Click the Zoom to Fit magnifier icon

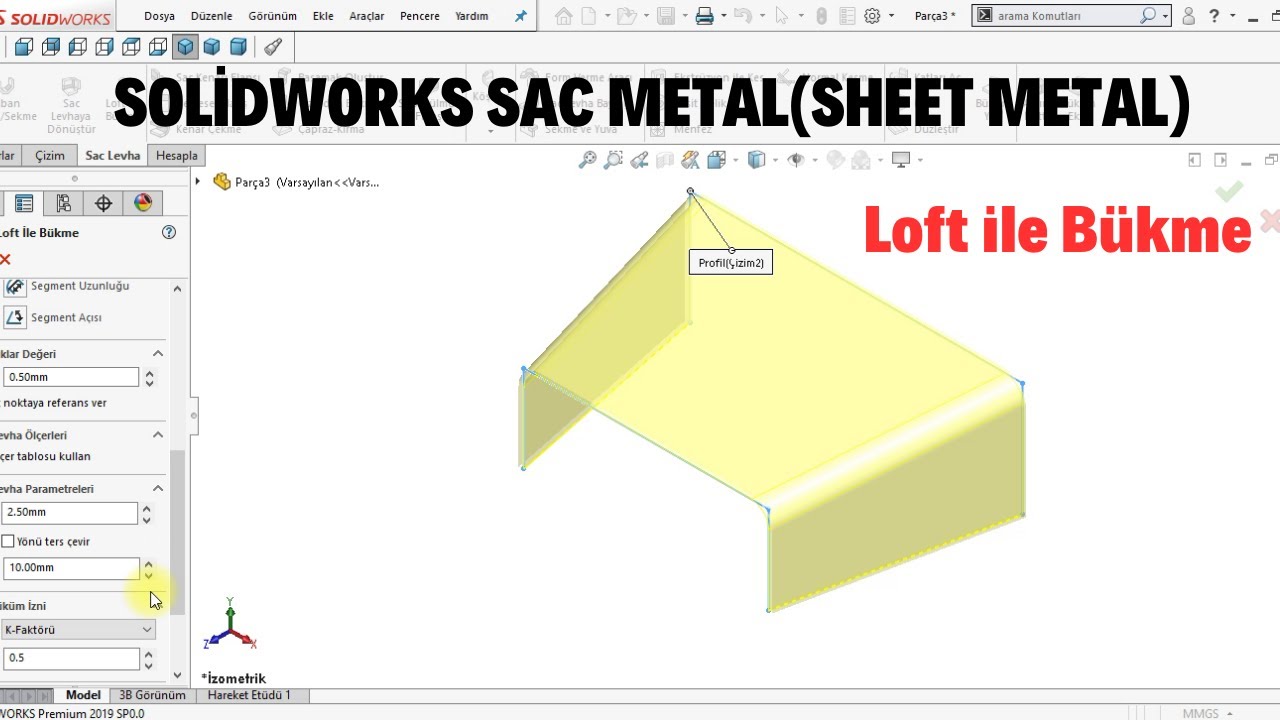click(587, 159)
